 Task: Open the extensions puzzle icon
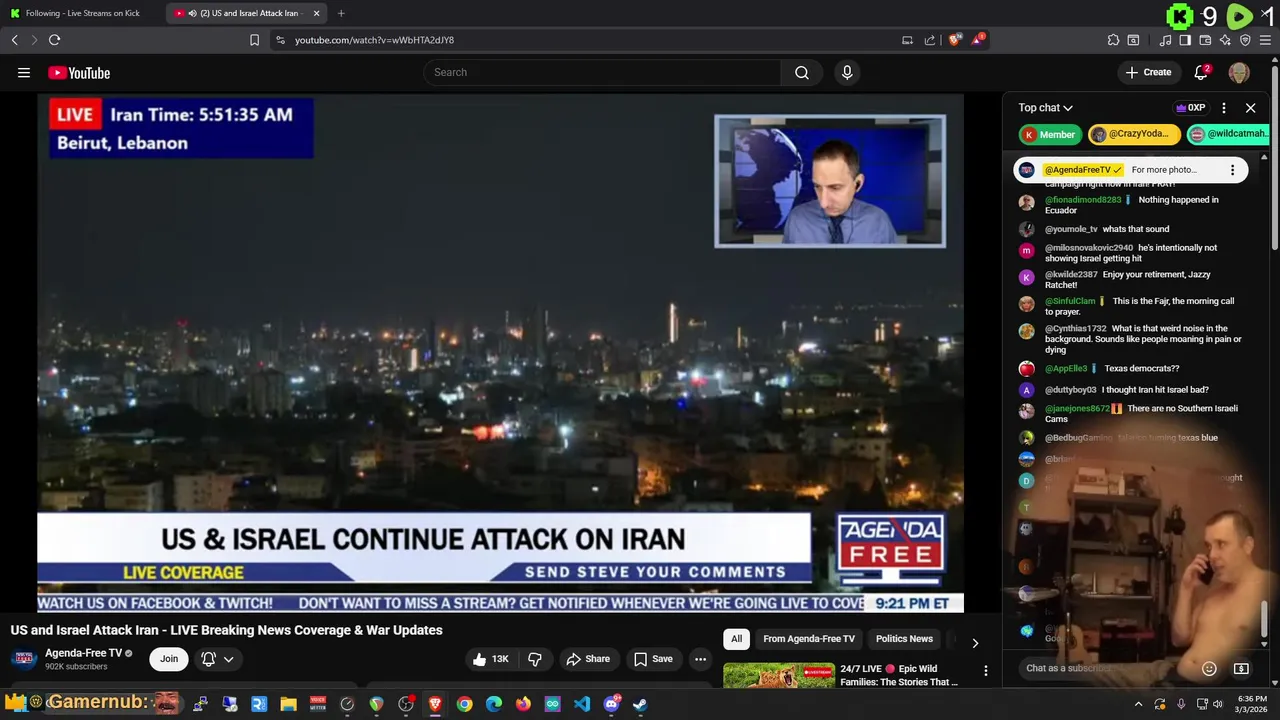[x=1113, y=40]
